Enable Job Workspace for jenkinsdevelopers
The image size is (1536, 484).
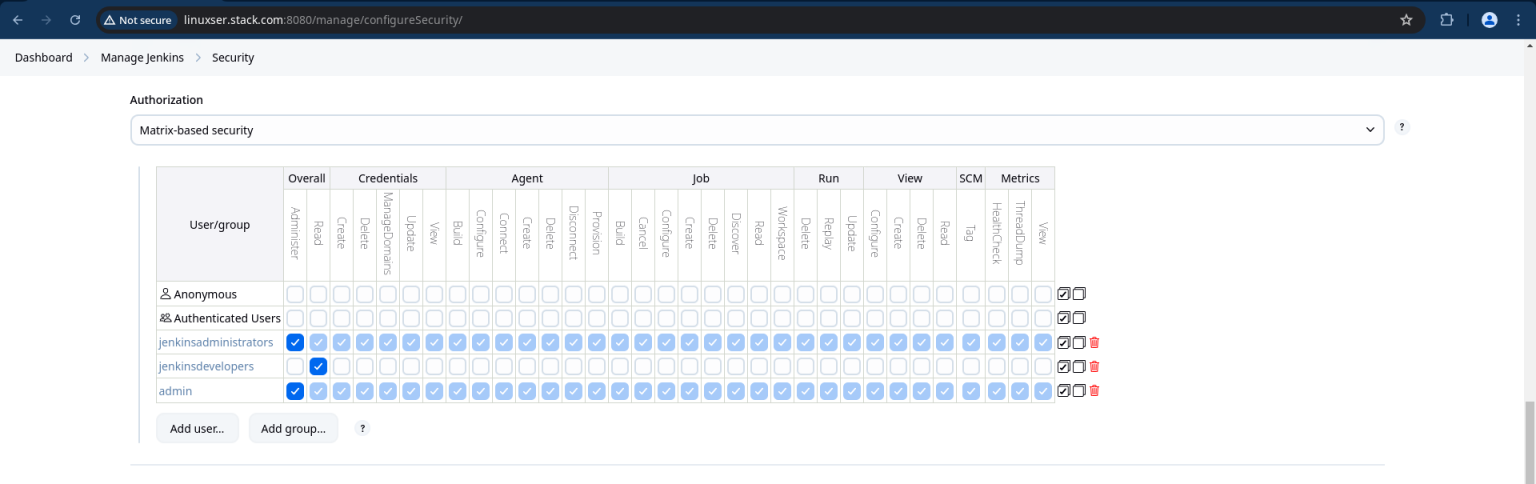(782, 366)
